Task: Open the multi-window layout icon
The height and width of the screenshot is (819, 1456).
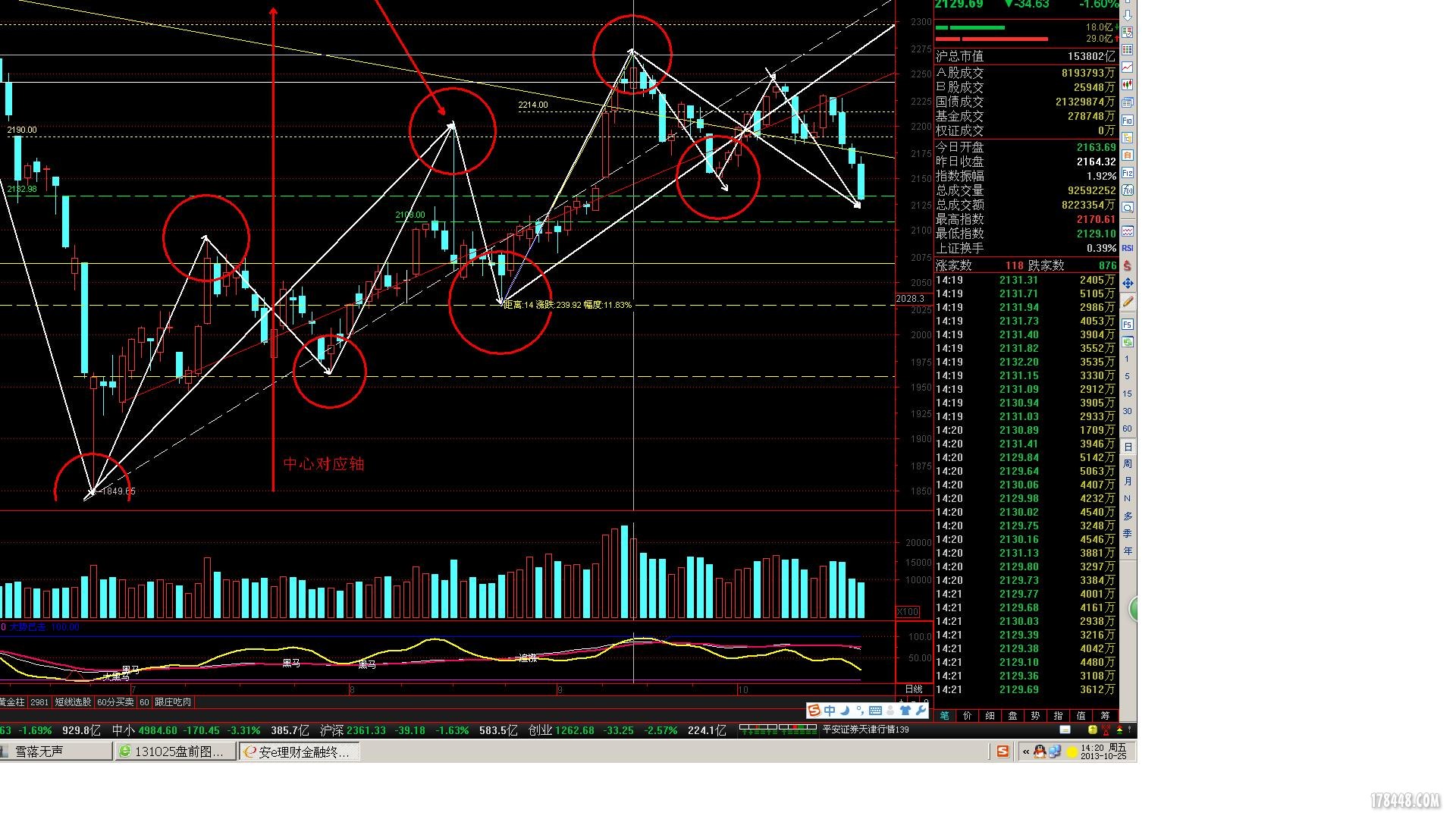Action: click(1128, 102)
